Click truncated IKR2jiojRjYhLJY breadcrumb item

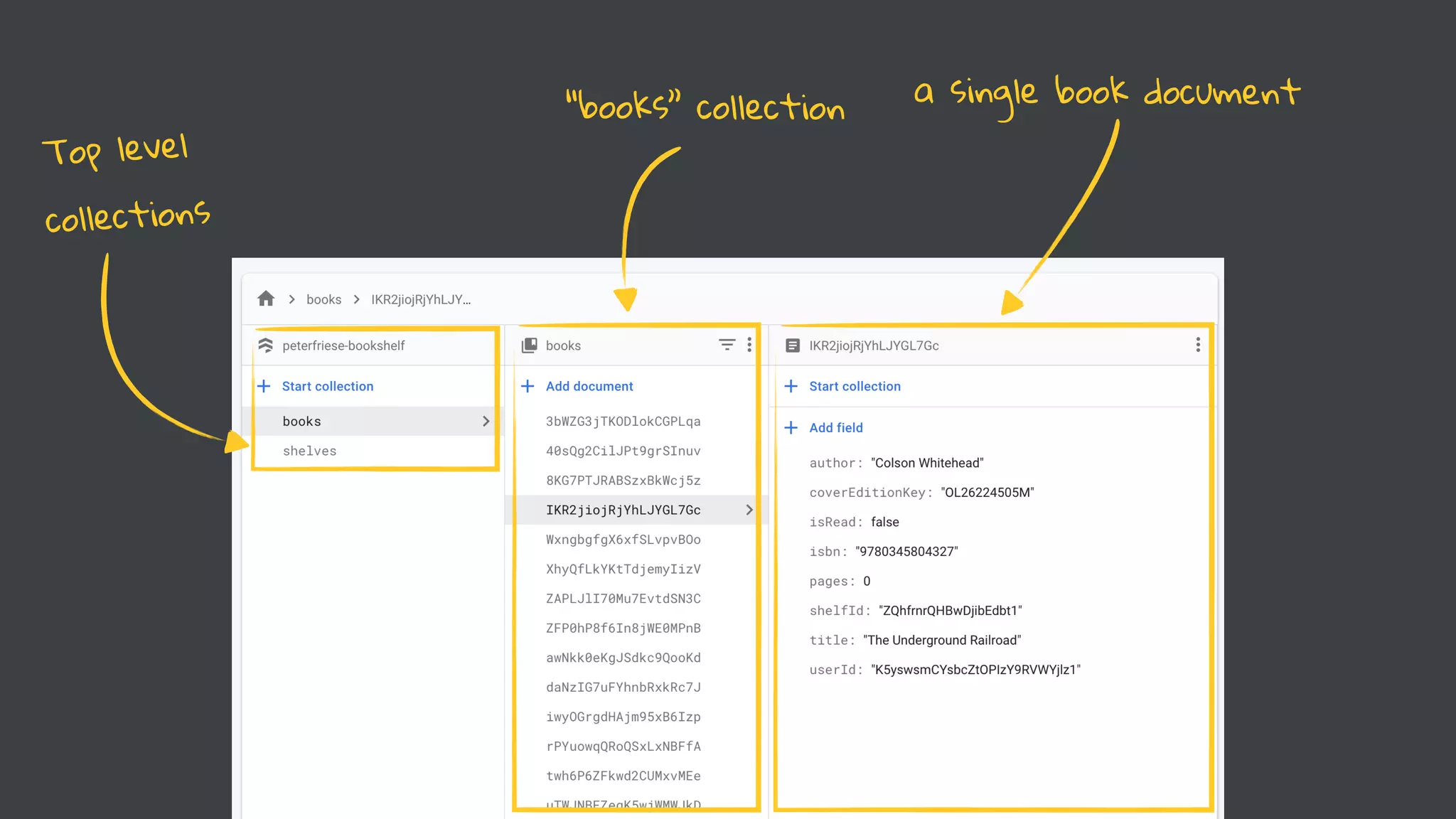pos(420,299)
